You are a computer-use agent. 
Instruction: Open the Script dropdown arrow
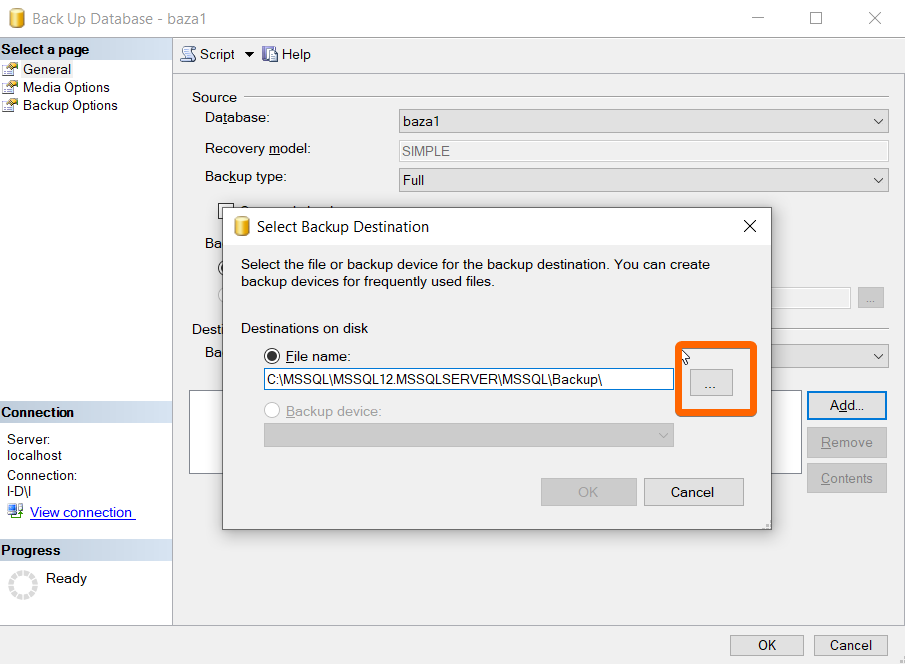click(249, 54)
